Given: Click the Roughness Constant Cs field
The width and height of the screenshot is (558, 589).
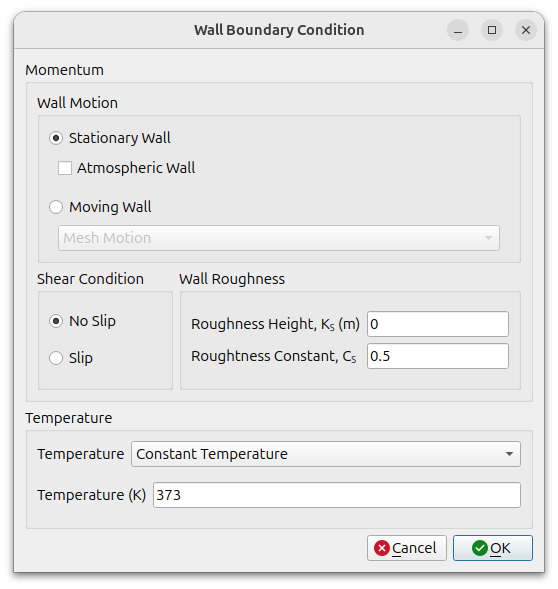Looking at the screenshot, I should point(438,356).
